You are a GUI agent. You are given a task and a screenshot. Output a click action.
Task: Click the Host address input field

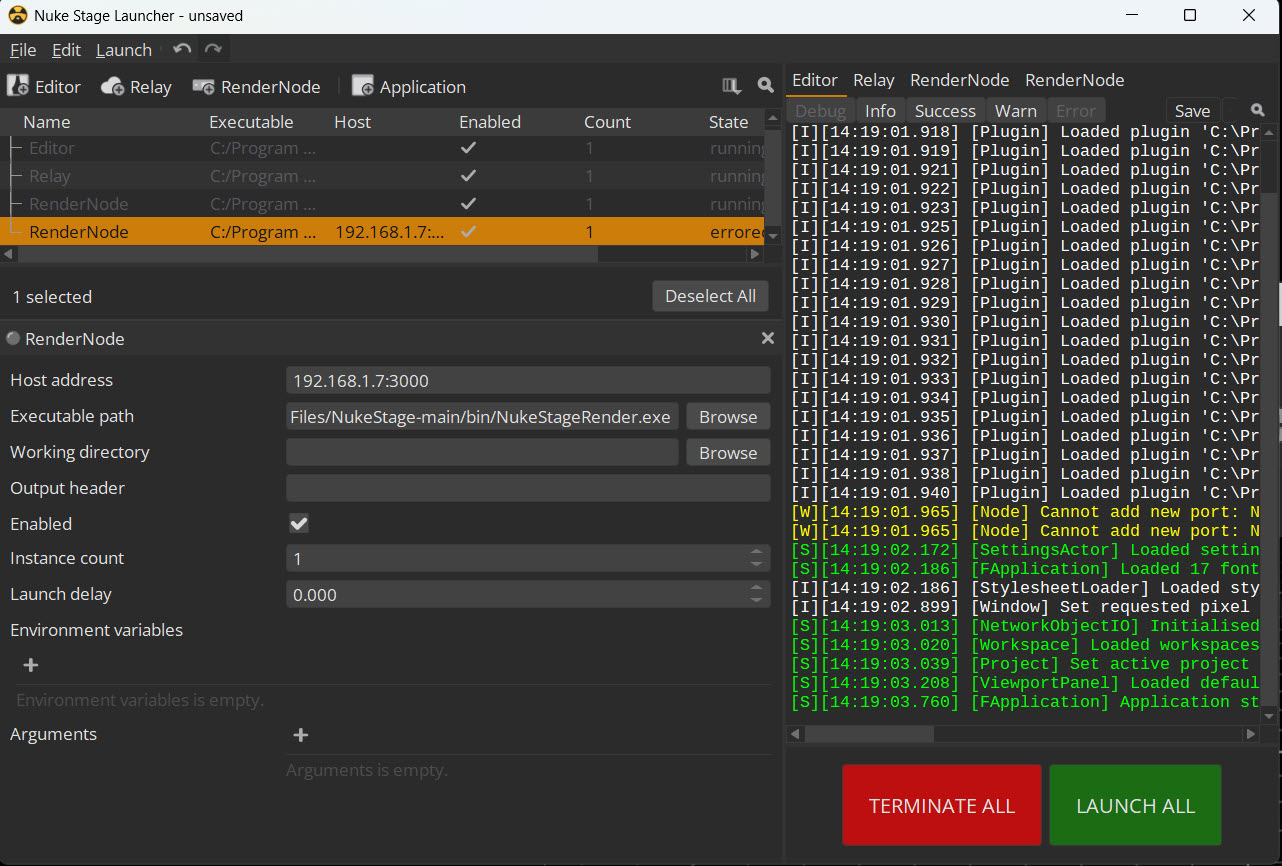pos(527,380)
